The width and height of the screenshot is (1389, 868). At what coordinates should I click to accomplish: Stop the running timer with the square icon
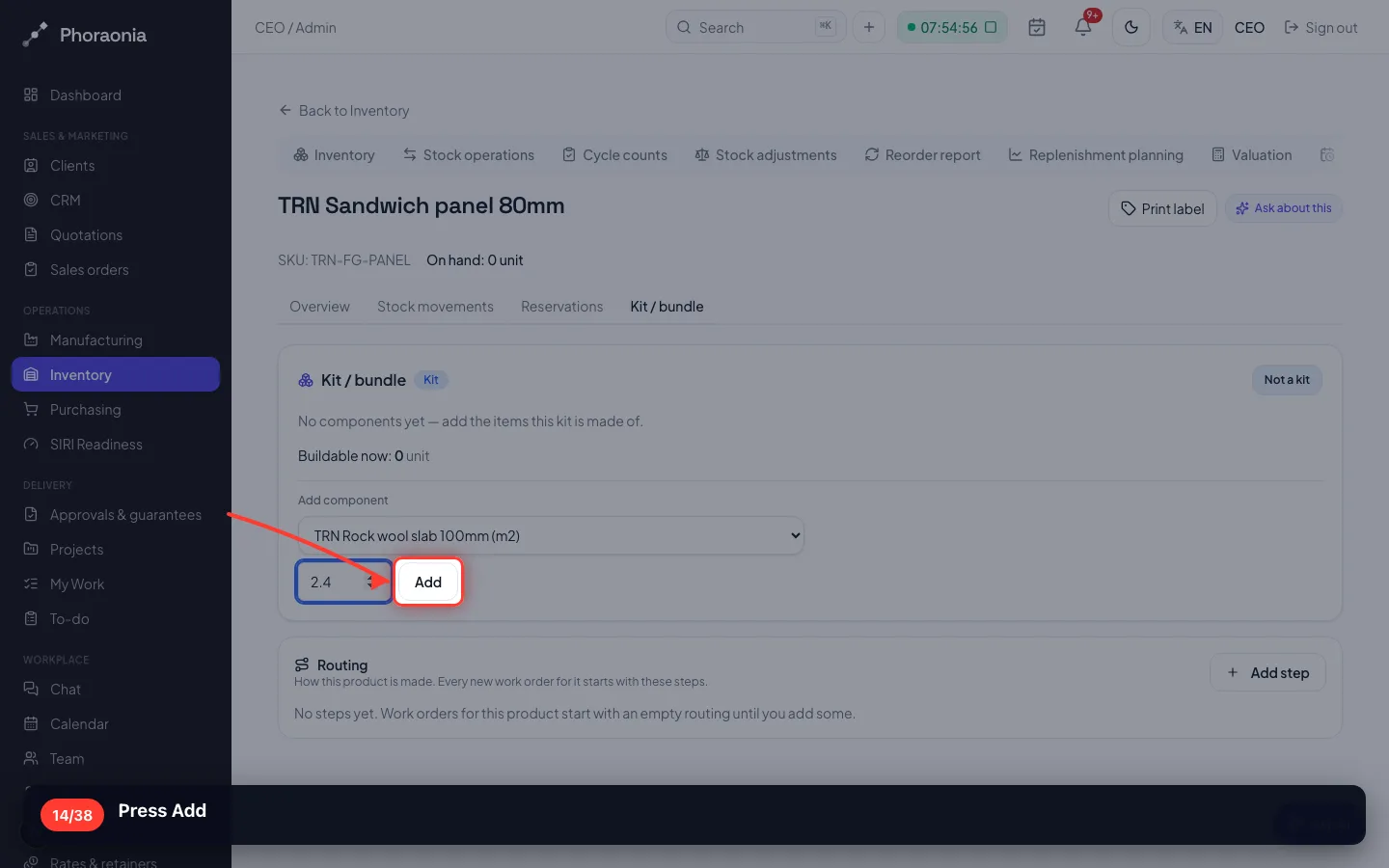point(991,27)
